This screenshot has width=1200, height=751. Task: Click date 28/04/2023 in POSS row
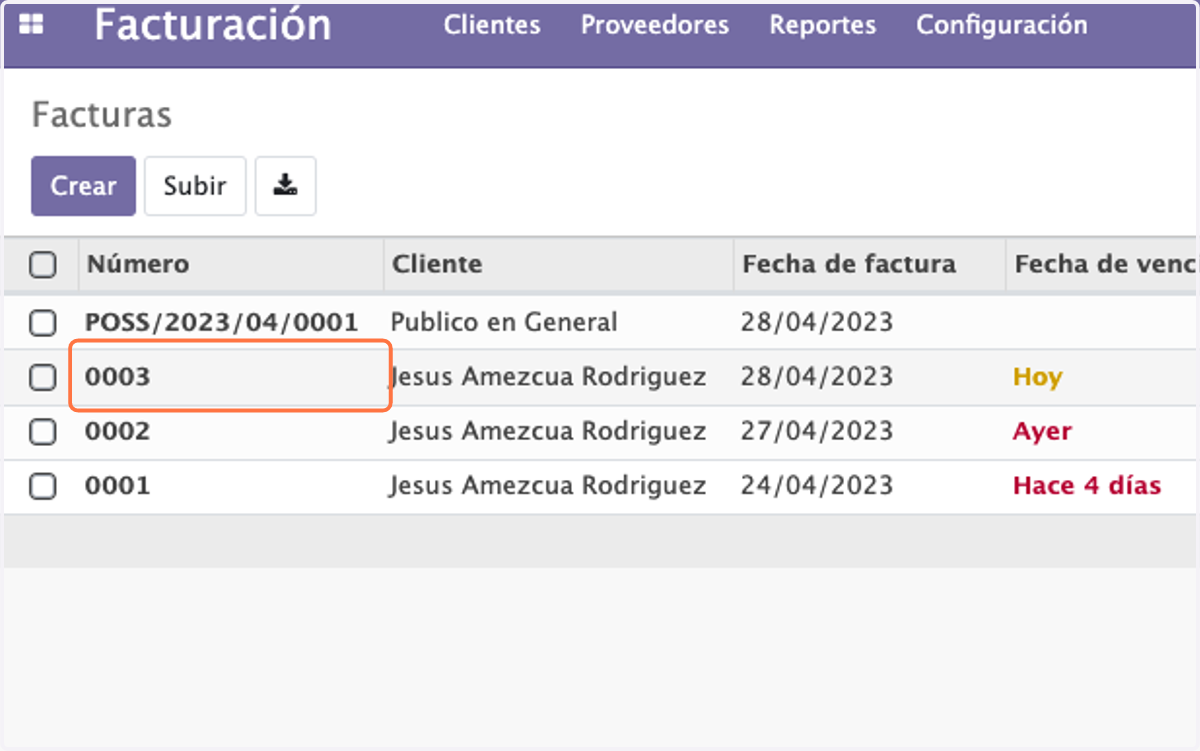click(x=816, y=322)
